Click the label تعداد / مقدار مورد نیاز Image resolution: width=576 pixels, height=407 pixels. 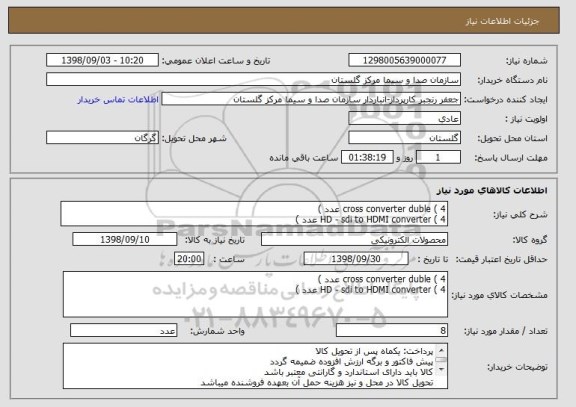click(x=506, y=331)
